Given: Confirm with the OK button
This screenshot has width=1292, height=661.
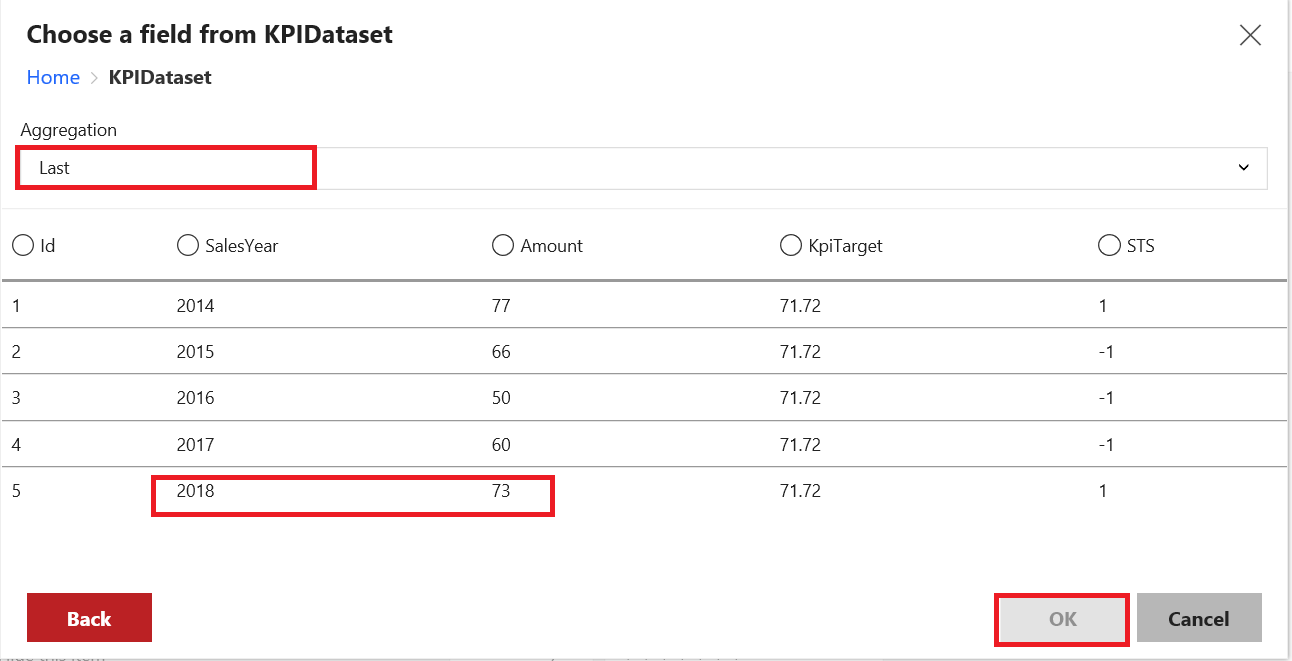Looking at the screenshot, I should point(1062,619).
